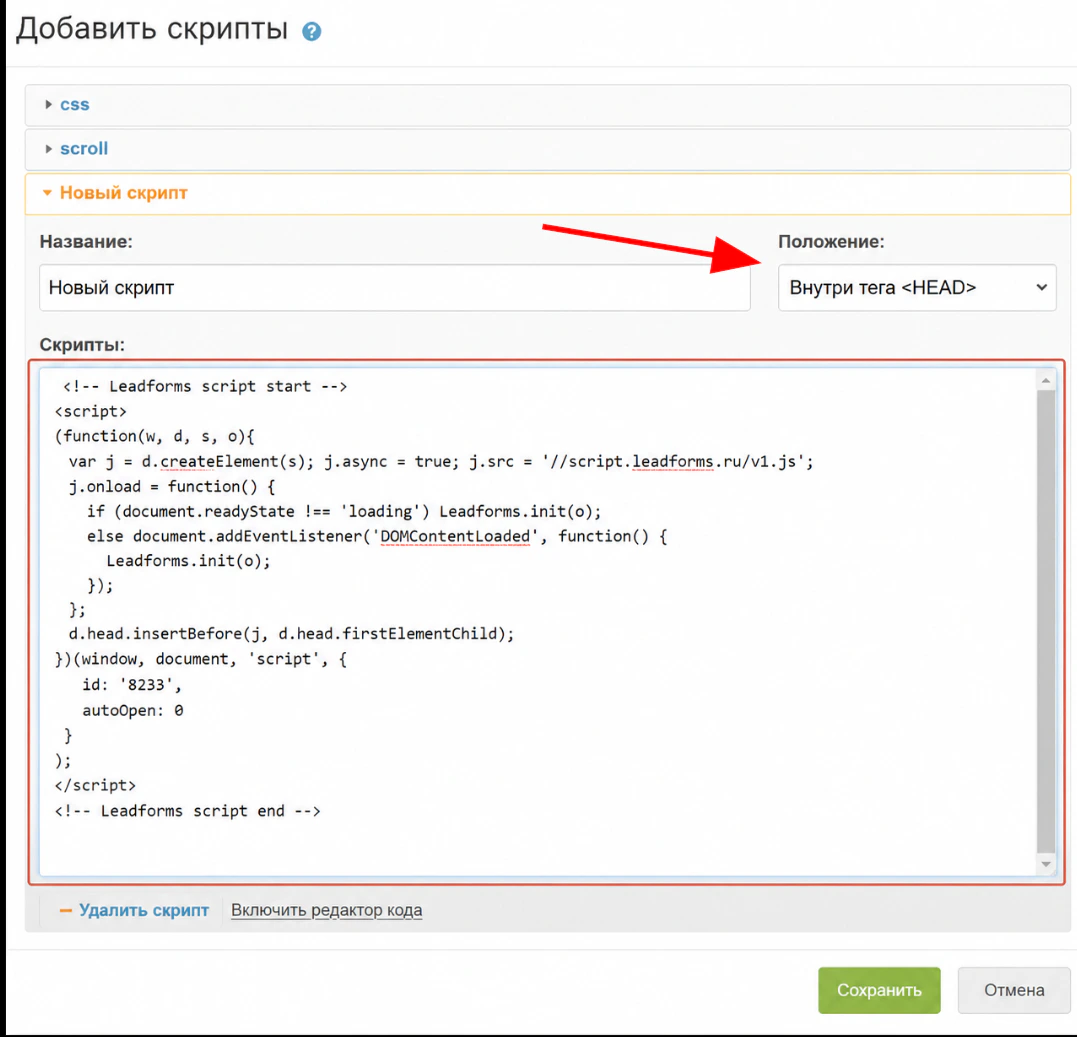Click the Скрипты label
Screen dimensions: 1077x1037
(x=82, y=345)
